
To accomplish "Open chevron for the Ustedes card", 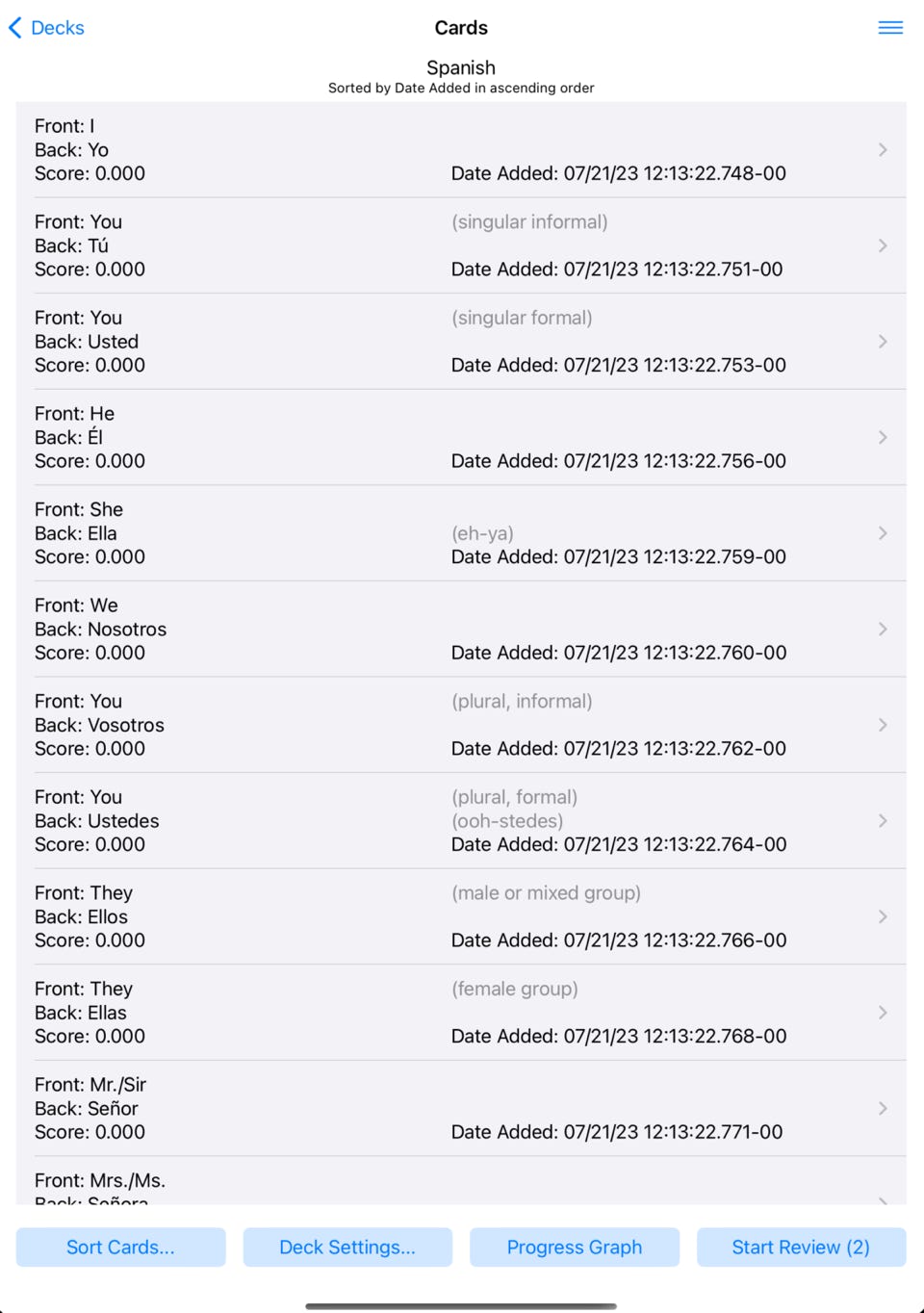I will (x=882, y=821).
